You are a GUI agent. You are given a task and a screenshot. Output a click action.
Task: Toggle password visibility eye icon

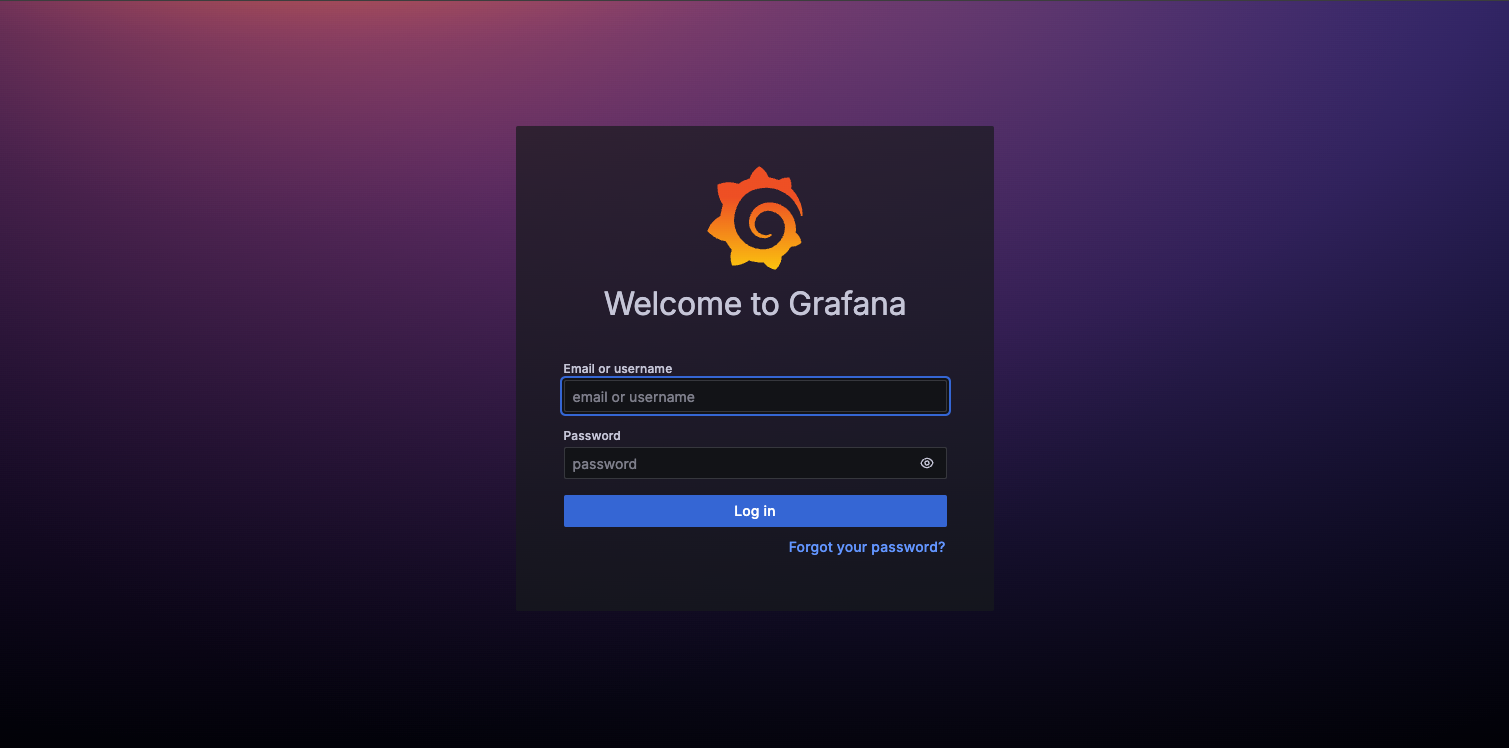927,464
